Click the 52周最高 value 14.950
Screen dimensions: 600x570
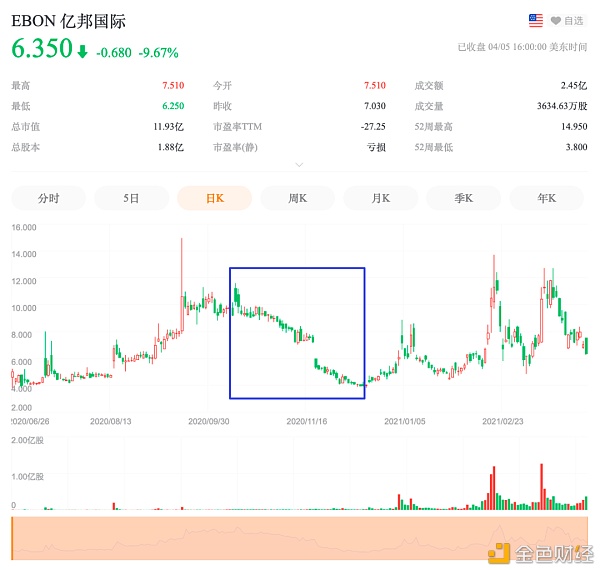(x=574, y=127)
